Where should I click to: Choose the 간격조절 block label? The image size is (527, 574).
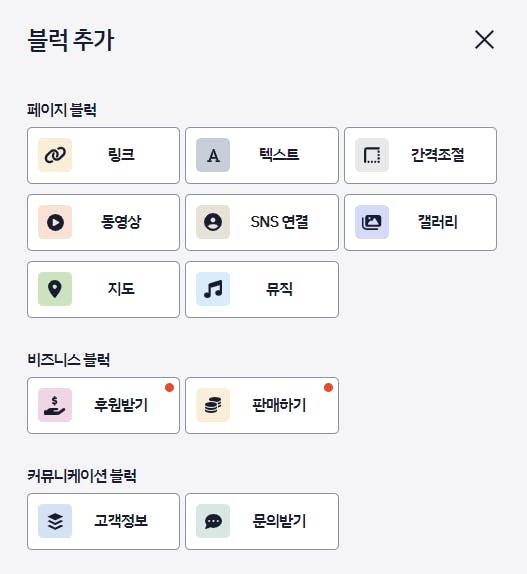[x=438, y=155]
